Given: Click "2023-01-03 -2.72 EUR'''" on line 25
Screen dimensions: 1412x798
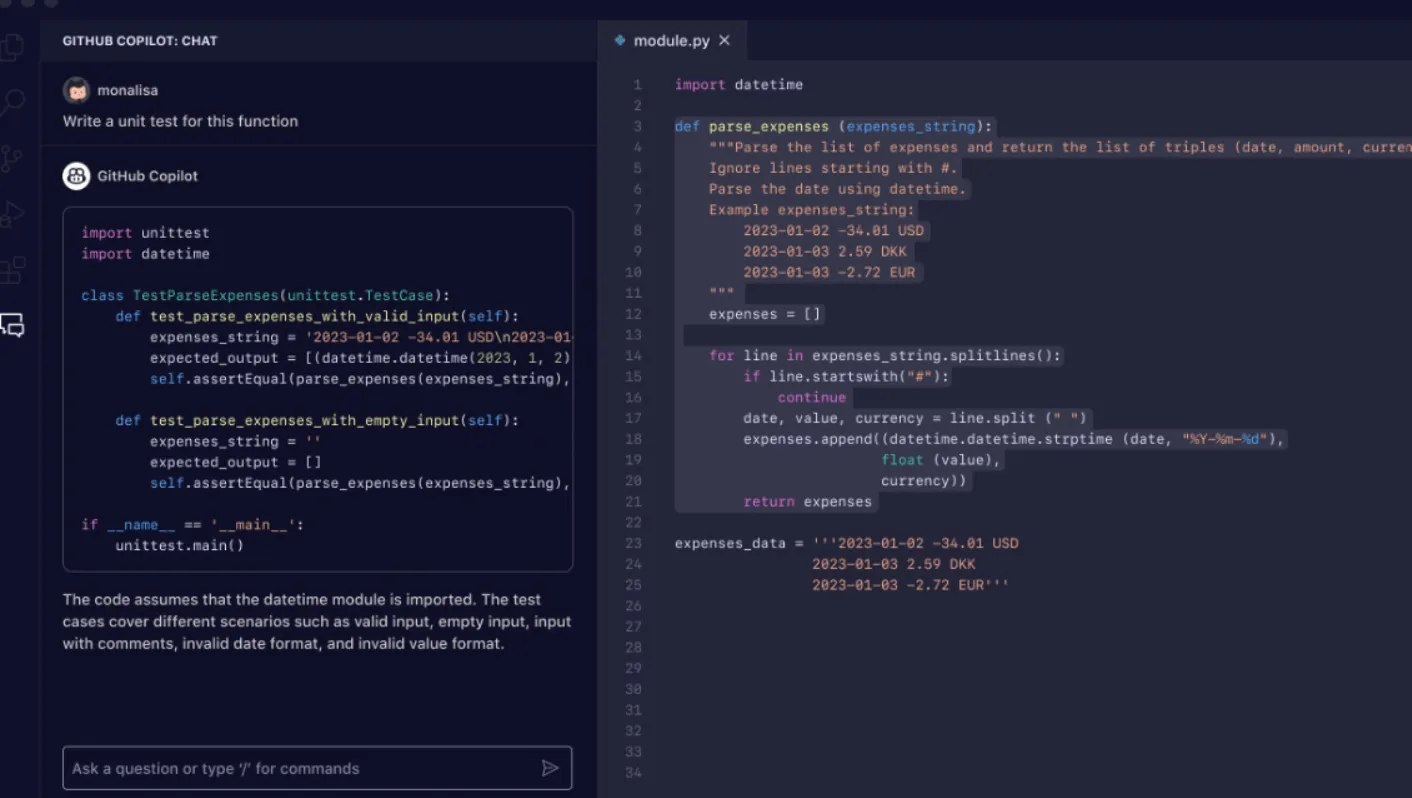Looking at the screenshot, I should (x=911, y=586).
